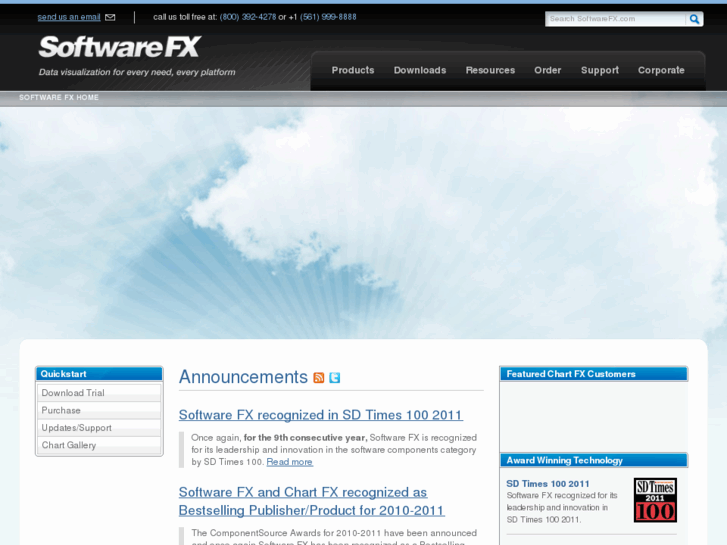Click the Quickstart panel header
Viewport: 727px width, 545px height.
coord(99,374)
